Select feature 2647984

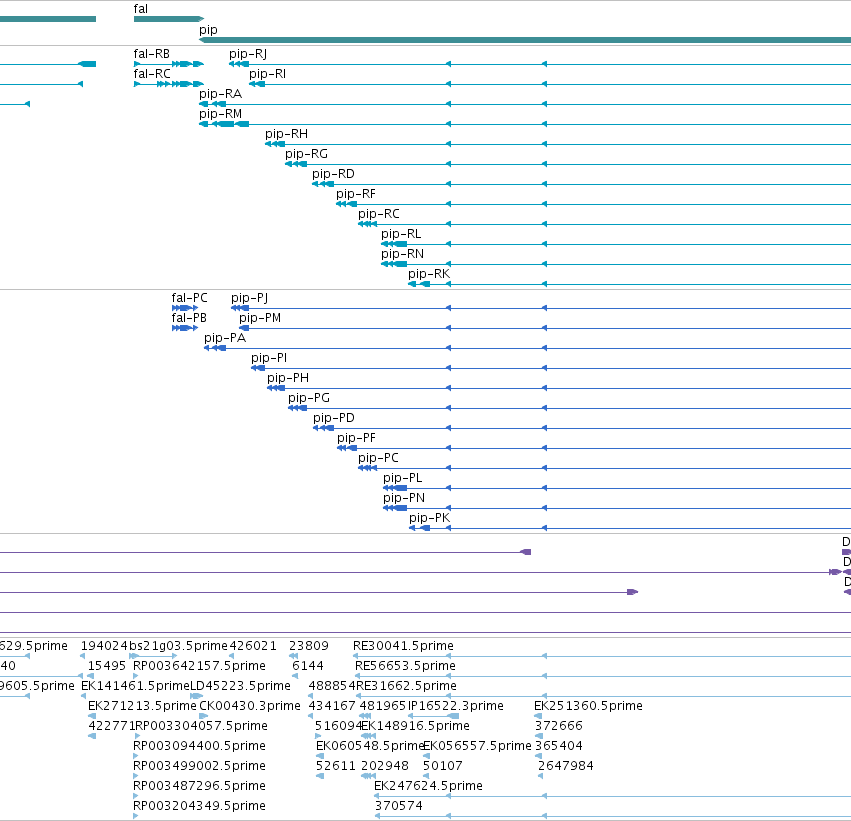(566, 766)
